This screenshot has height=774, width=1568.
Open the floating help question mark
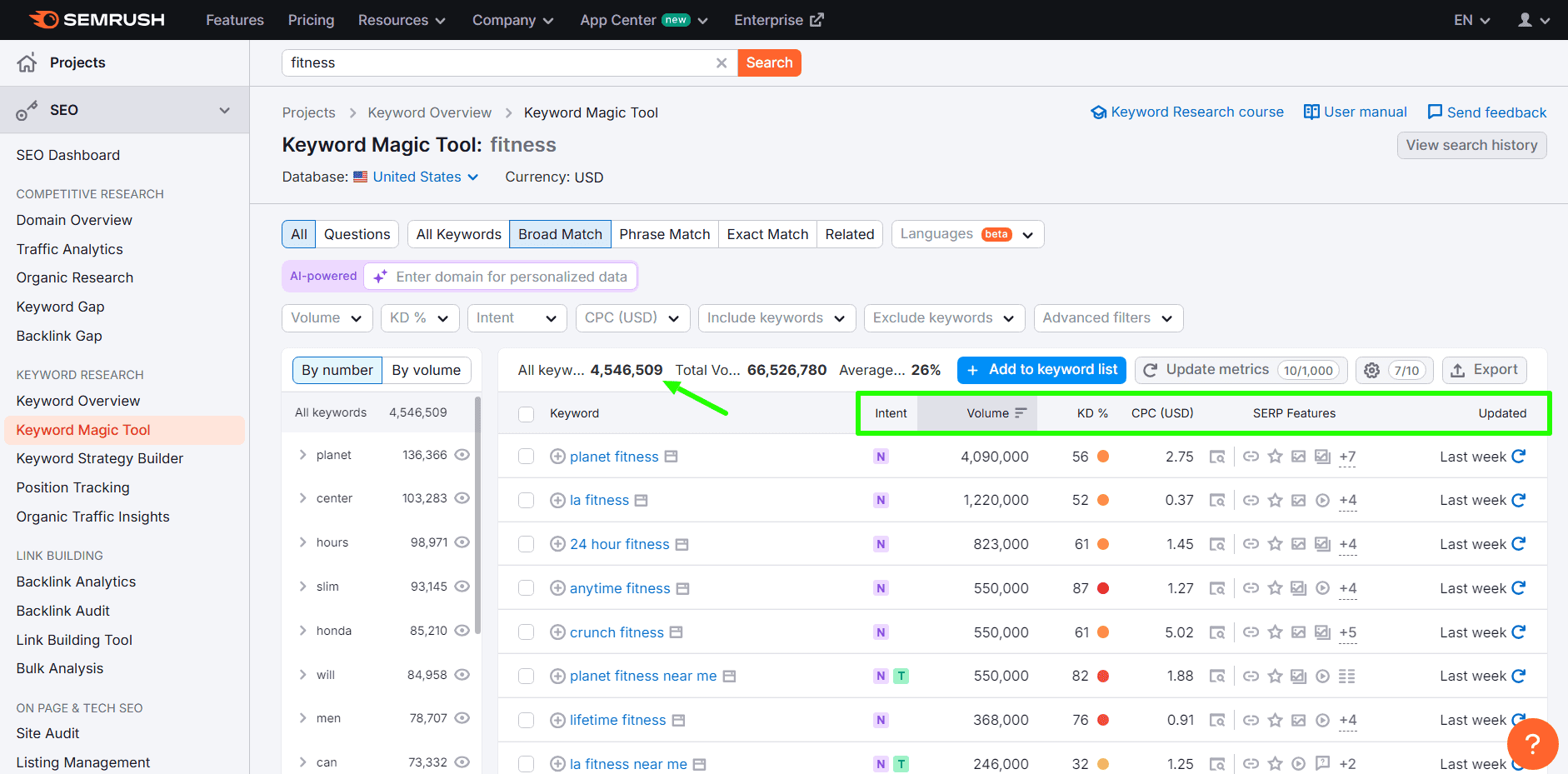[1532, 744]
